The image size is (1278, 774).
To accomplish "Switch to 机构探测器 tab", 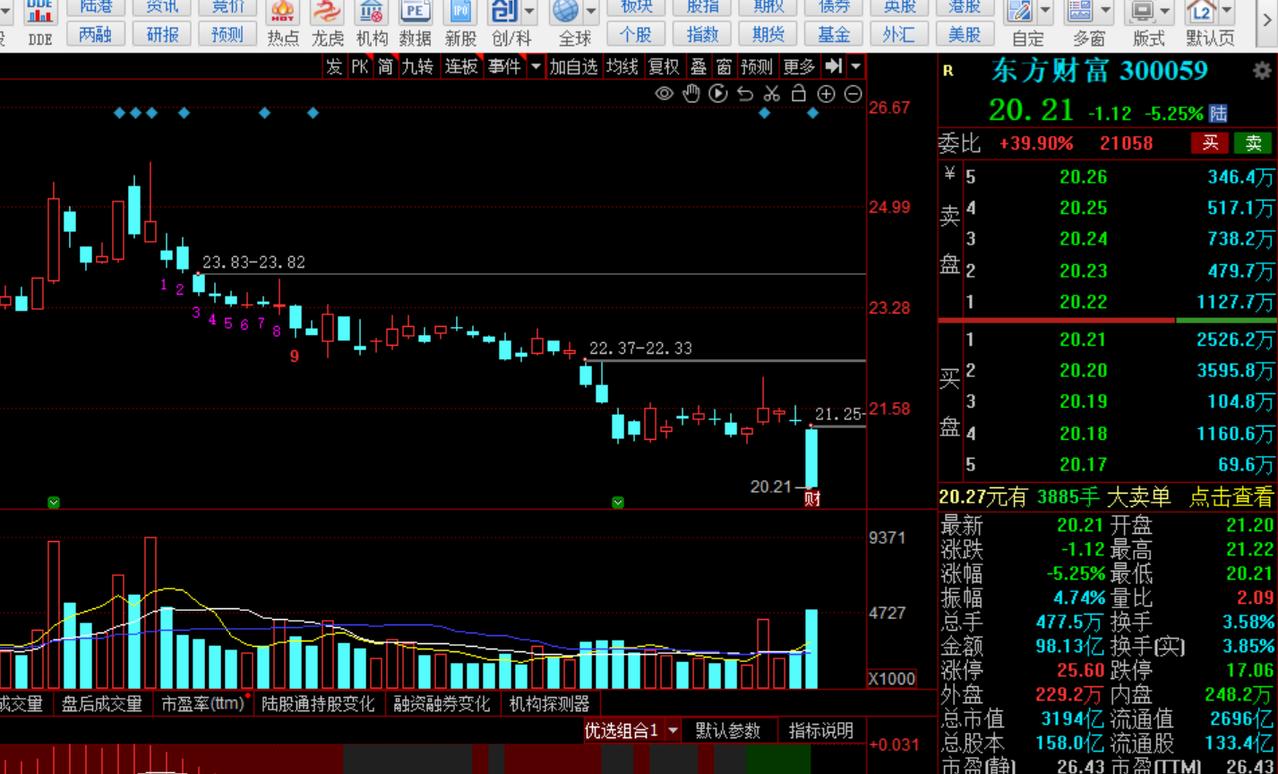I will tap(549, 704).
